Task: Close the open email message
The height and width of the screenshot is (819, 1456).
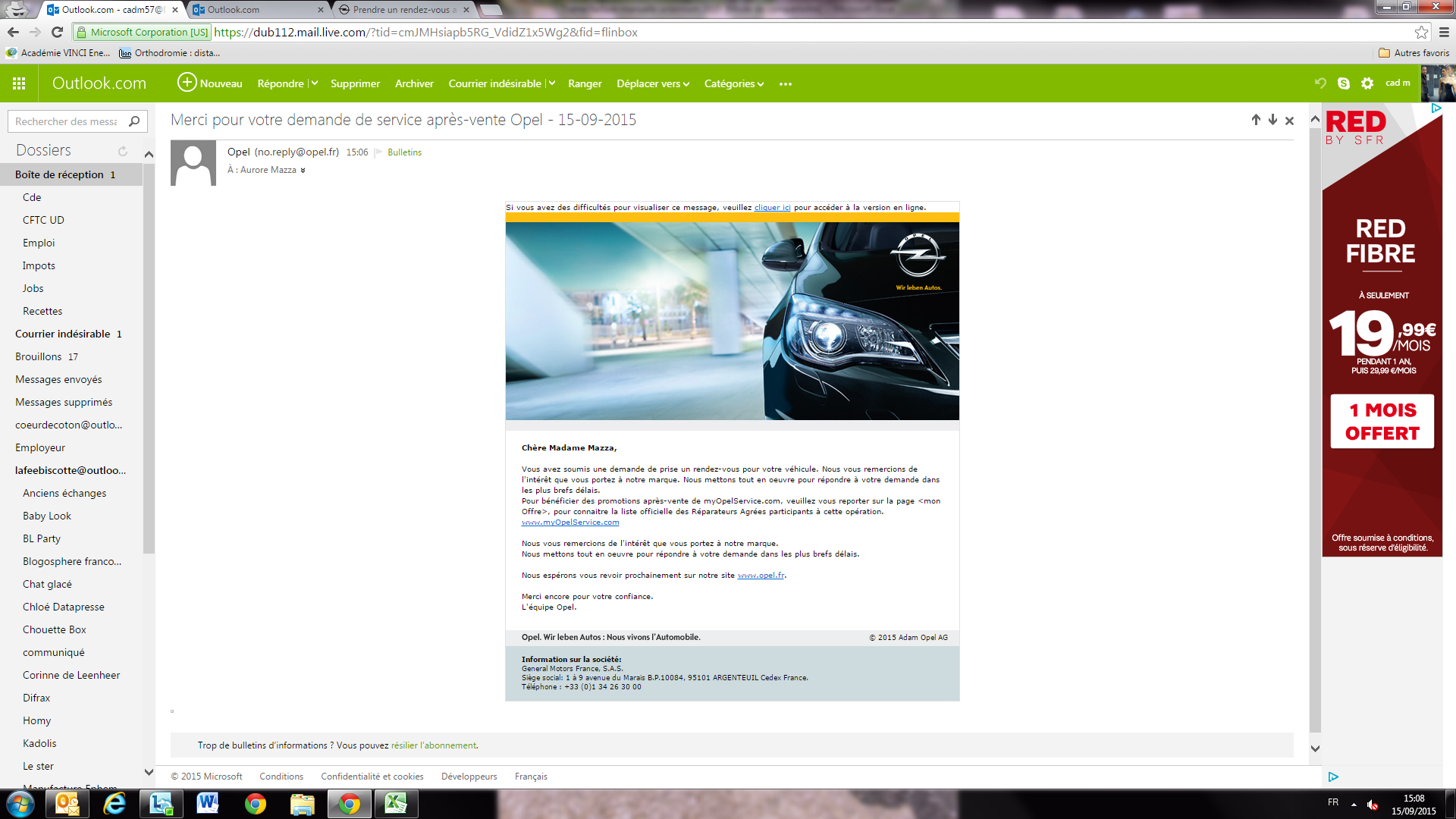Action: tap(1289, 121)
